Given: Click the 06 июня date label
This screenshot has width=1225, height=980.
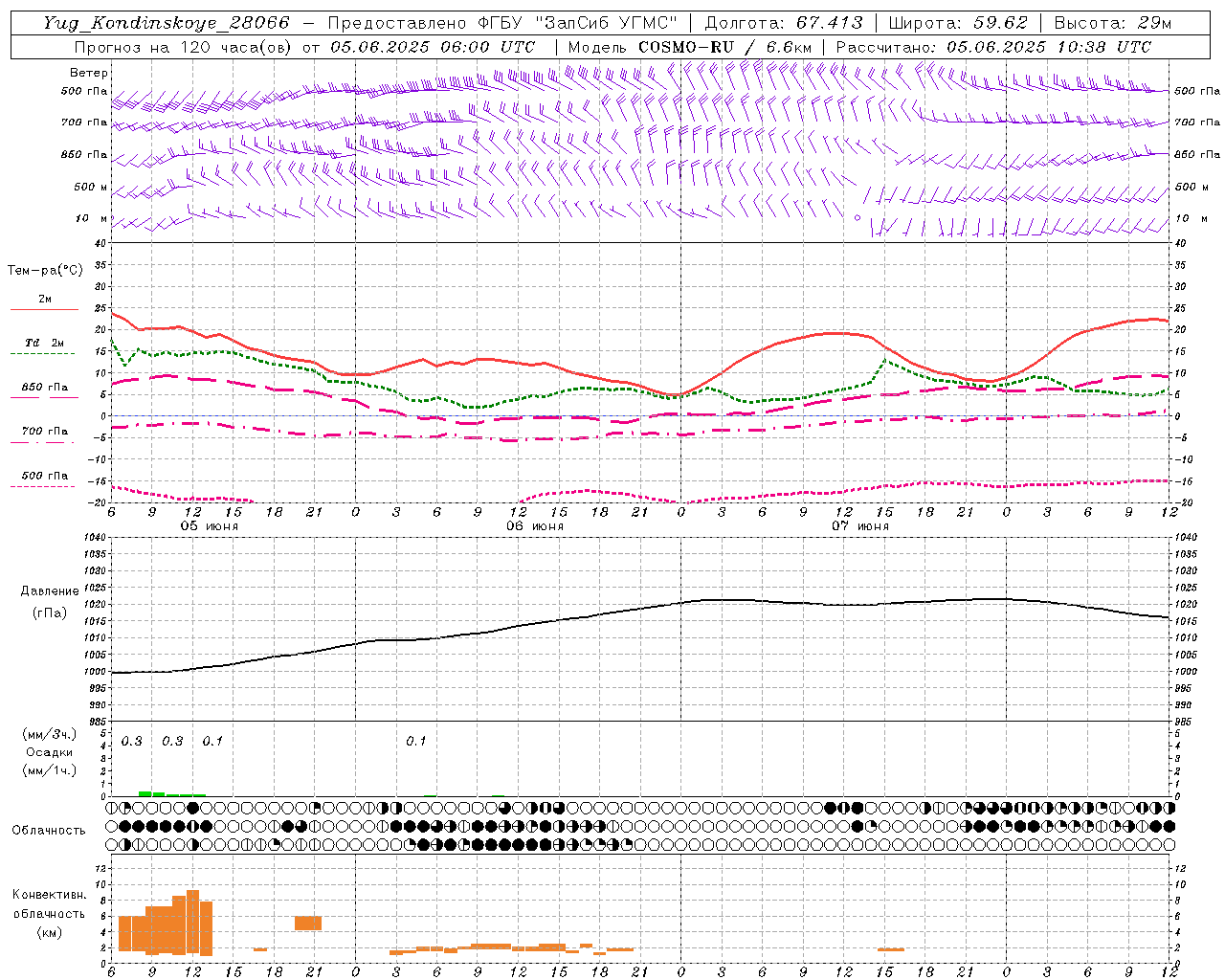Looking at the screenshot, I should tap(535, 526).
